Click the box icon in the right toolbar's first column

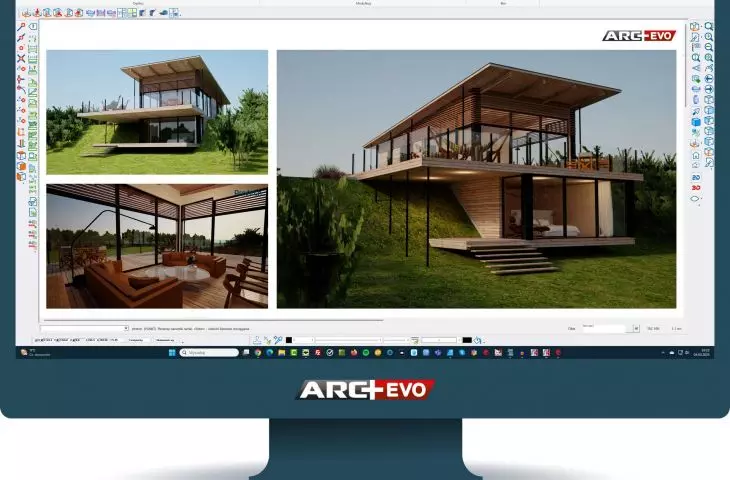click(x=694, y=26)
